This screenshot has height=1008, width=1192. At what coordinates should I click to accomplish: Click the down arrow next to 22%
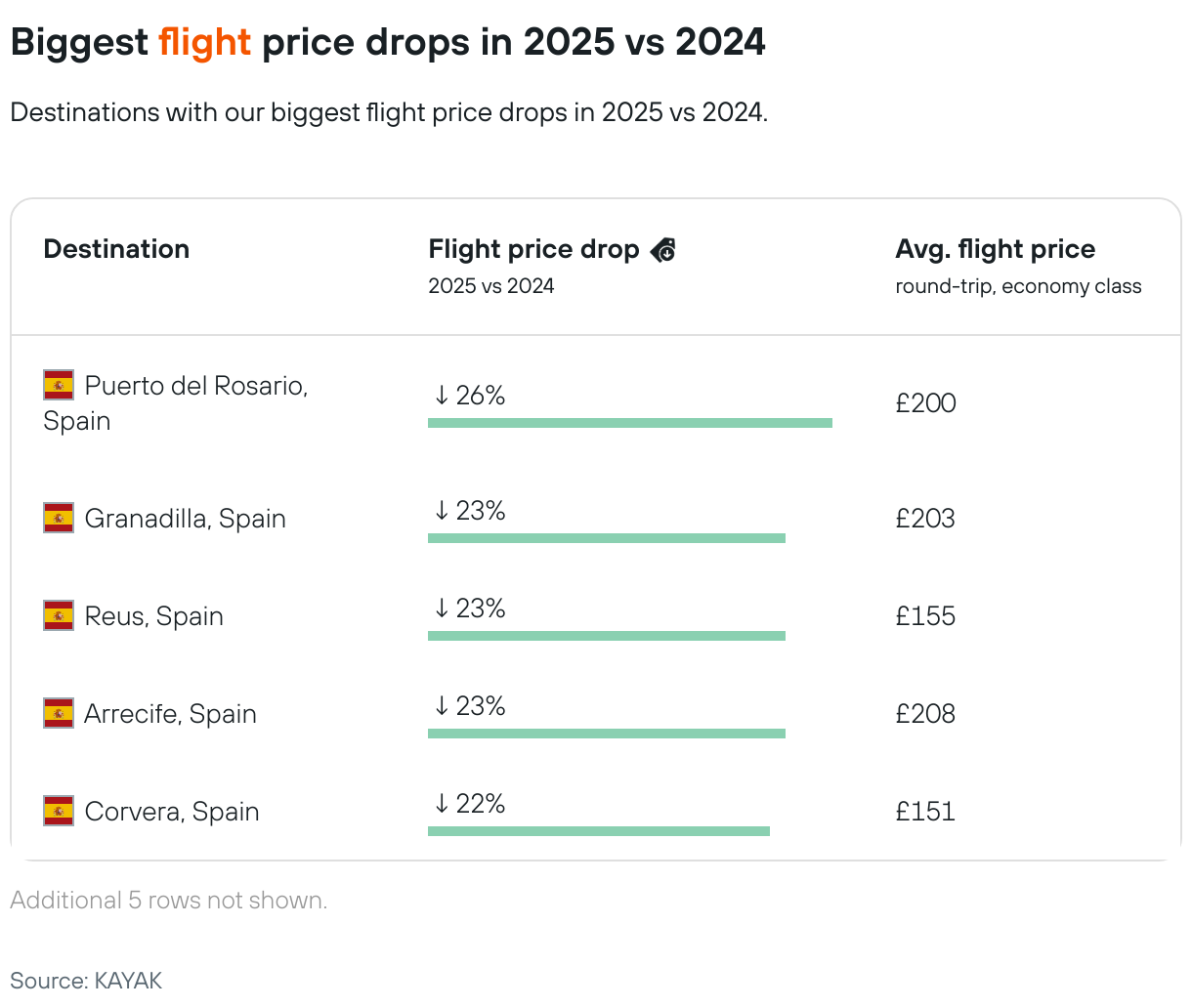click(x=442, y=804)
